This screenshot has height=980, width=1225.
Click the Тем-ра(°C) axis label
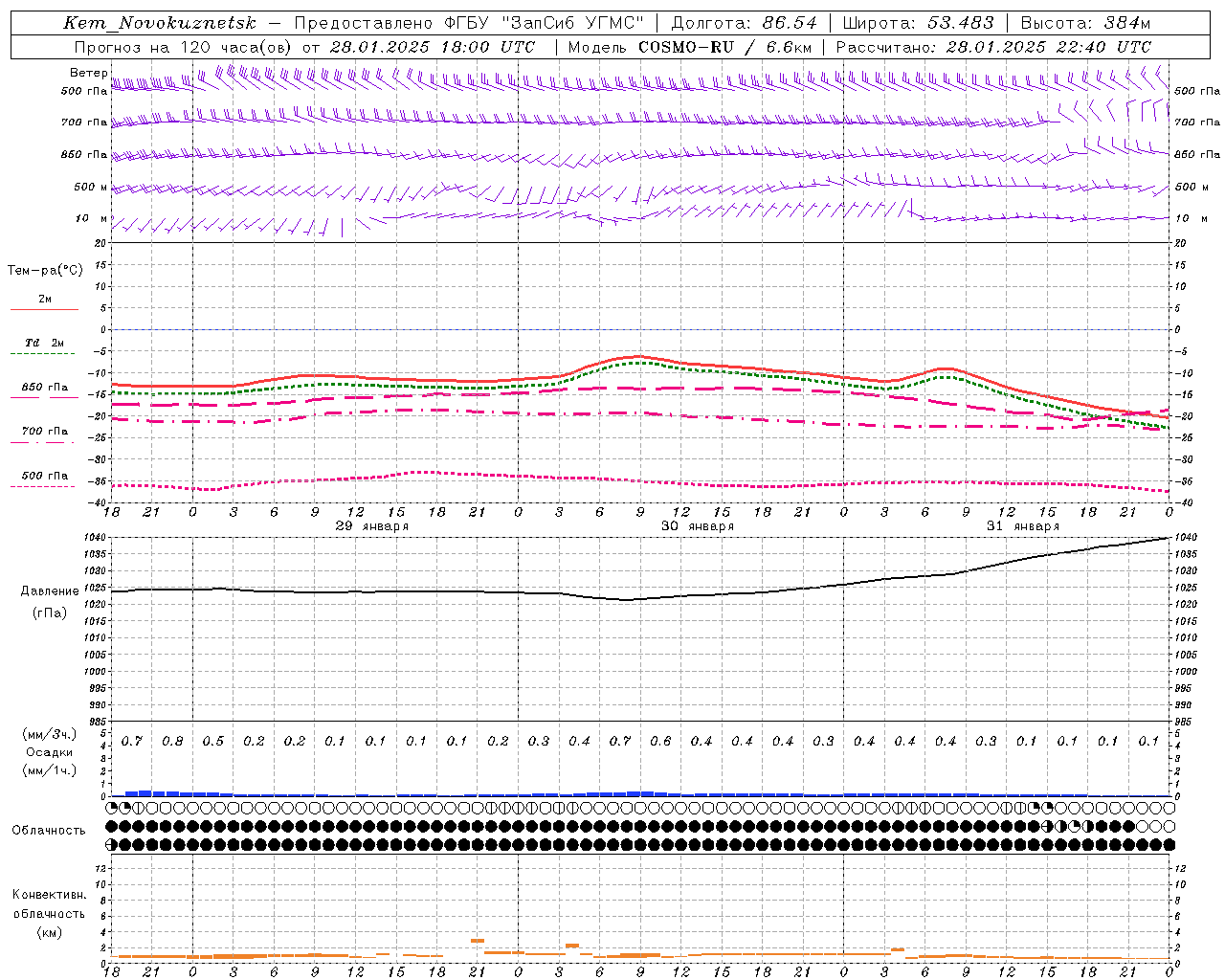click(x=45, y=271)
